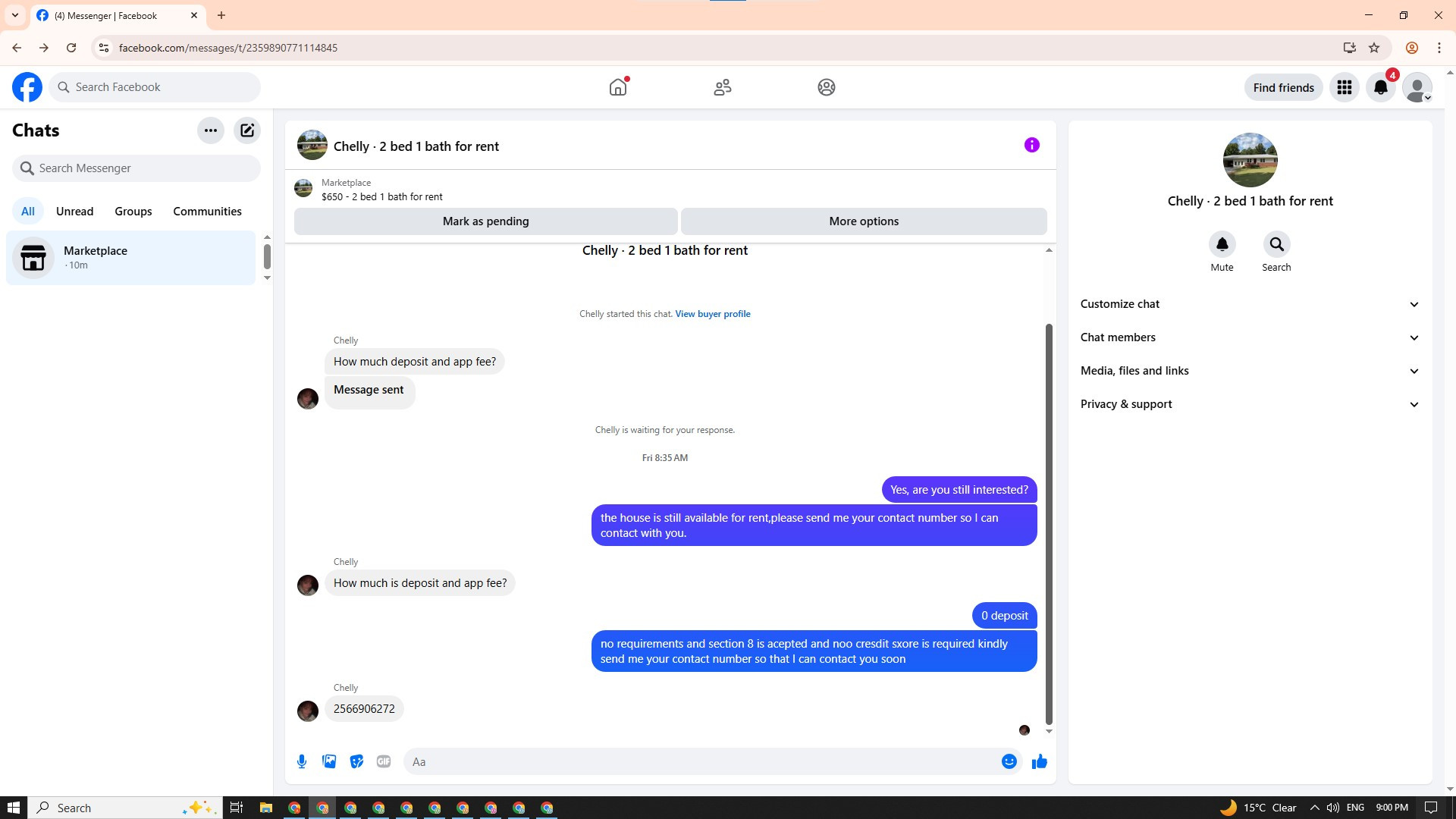Open the listing thumbnail in the info panel
Screen dimensions: 1456x819
pos(1250,160)
